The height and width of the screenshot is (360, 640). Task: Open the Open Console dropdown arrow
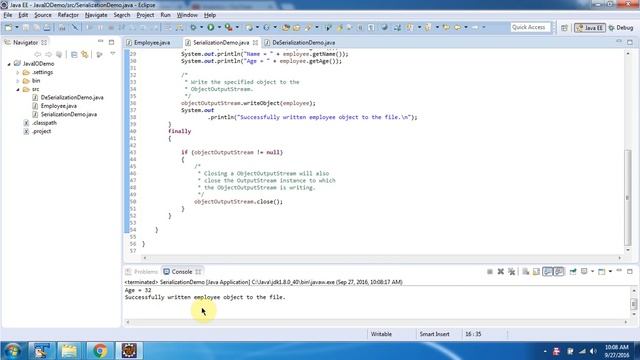tap(610, 272)
